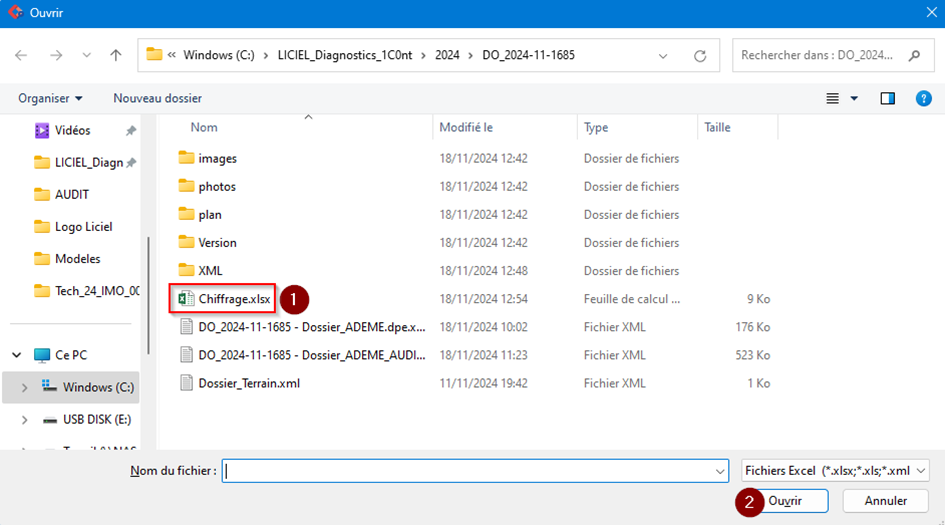Collapse the Ce PC tree node
This screenshot has width=945, height=525.
[17, 355]
